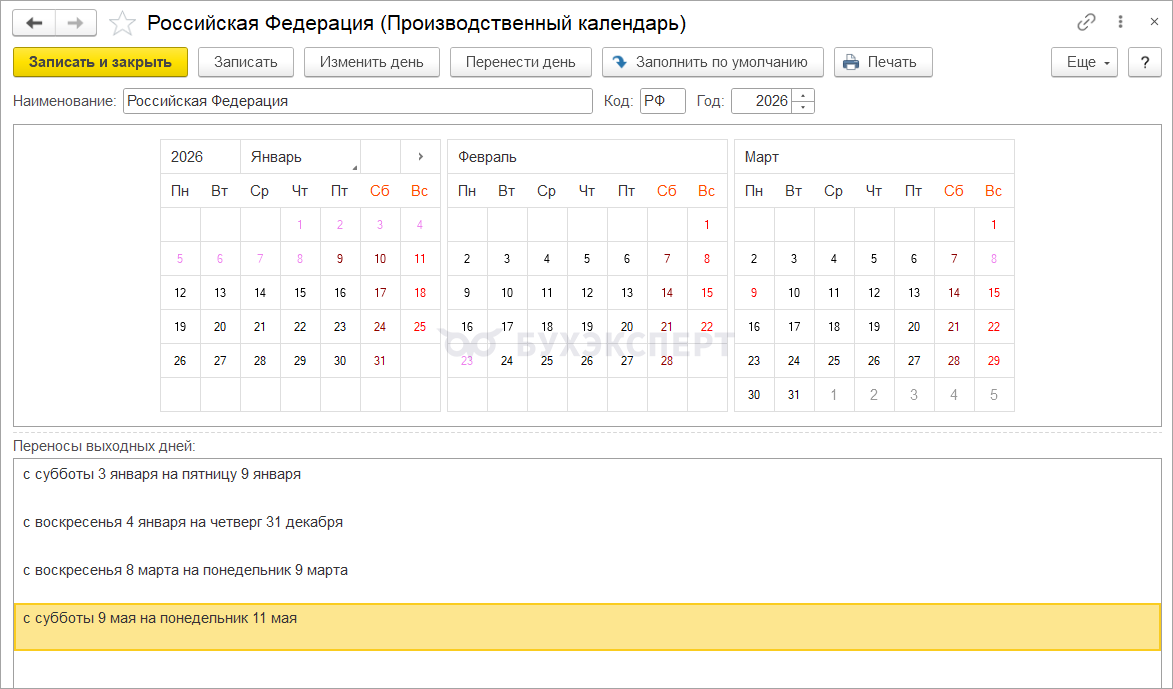Focus the Год field showing 2026
Image resolution: width=1173 pixels, height=689 pixels.
pos(762,101)
